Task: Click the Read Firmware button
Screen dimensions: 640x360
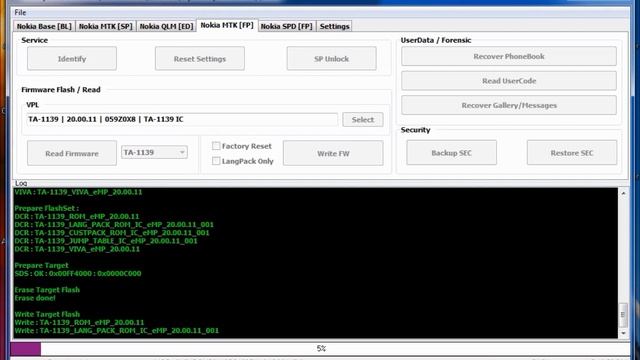Action: [x=72, y=153]
